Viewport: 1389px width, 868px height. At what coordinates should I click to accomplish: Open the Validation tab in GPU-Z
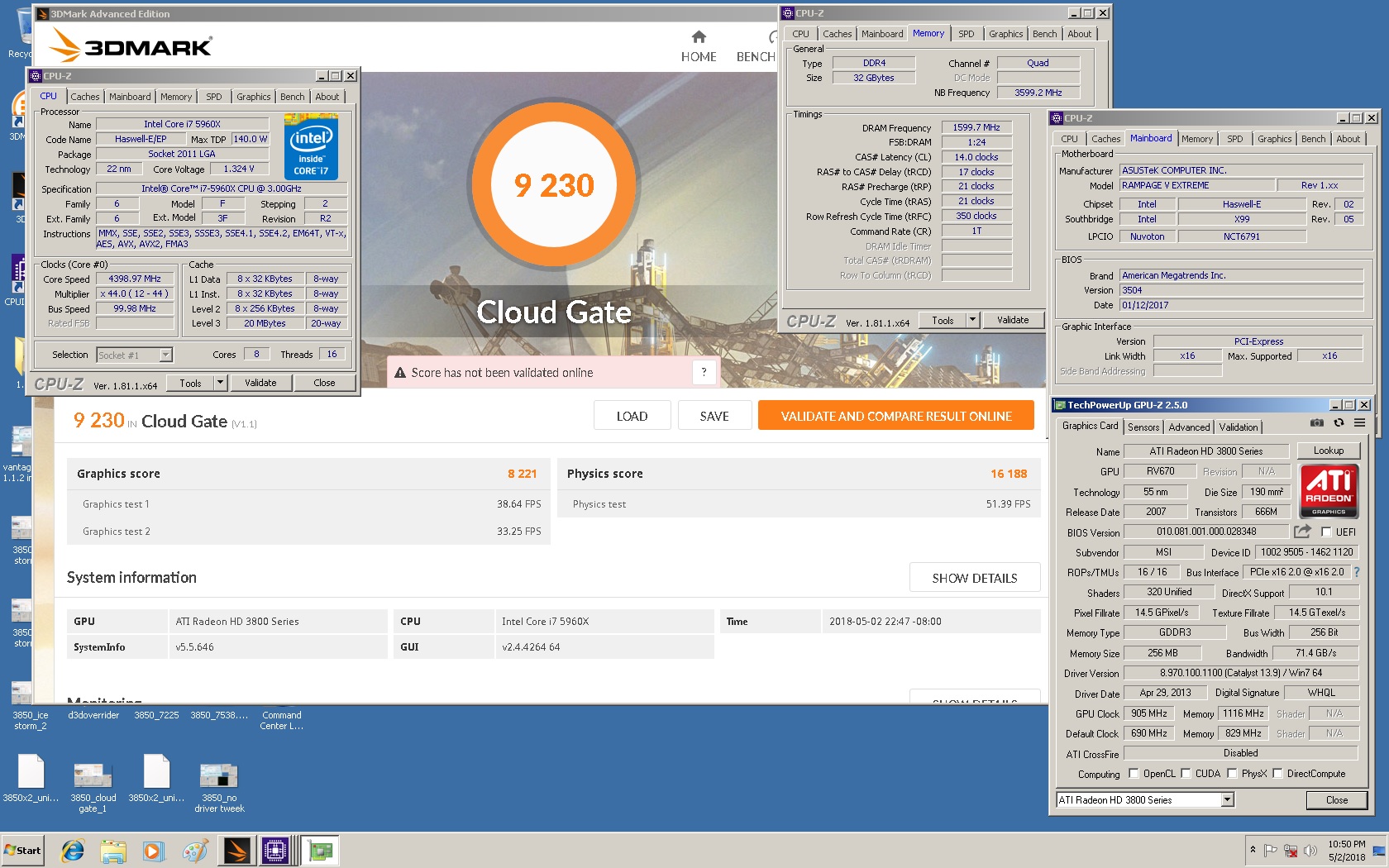click(1239, 427)
